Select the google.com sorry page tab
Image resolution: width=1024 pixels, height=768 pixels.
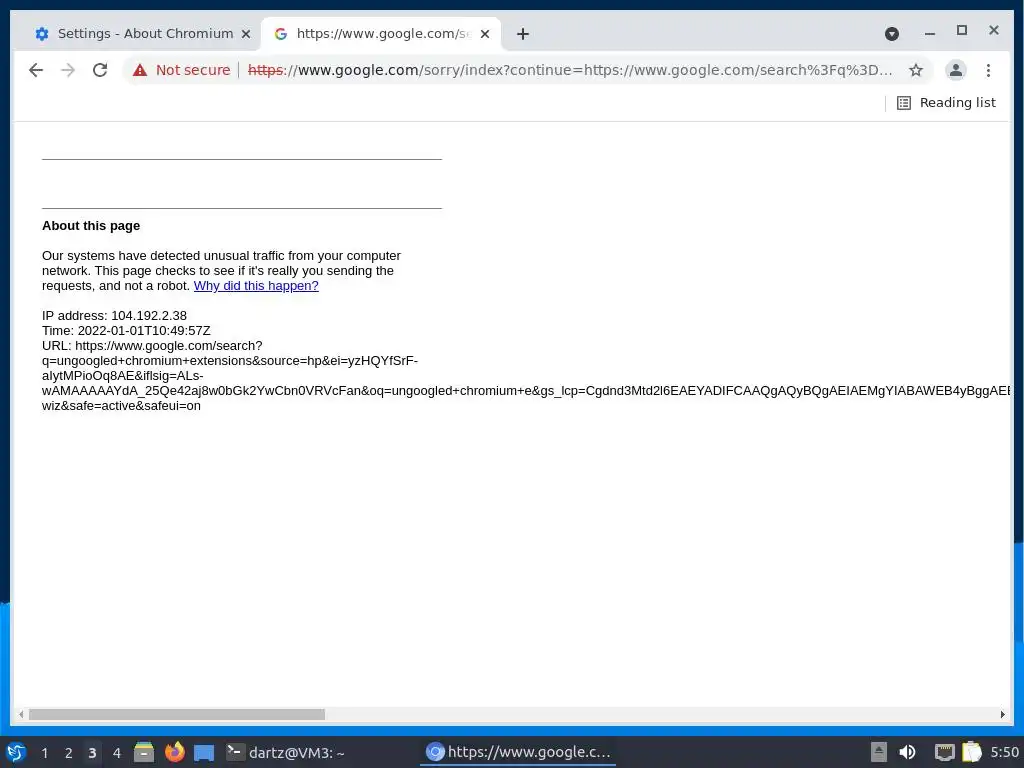pos(381,33)
